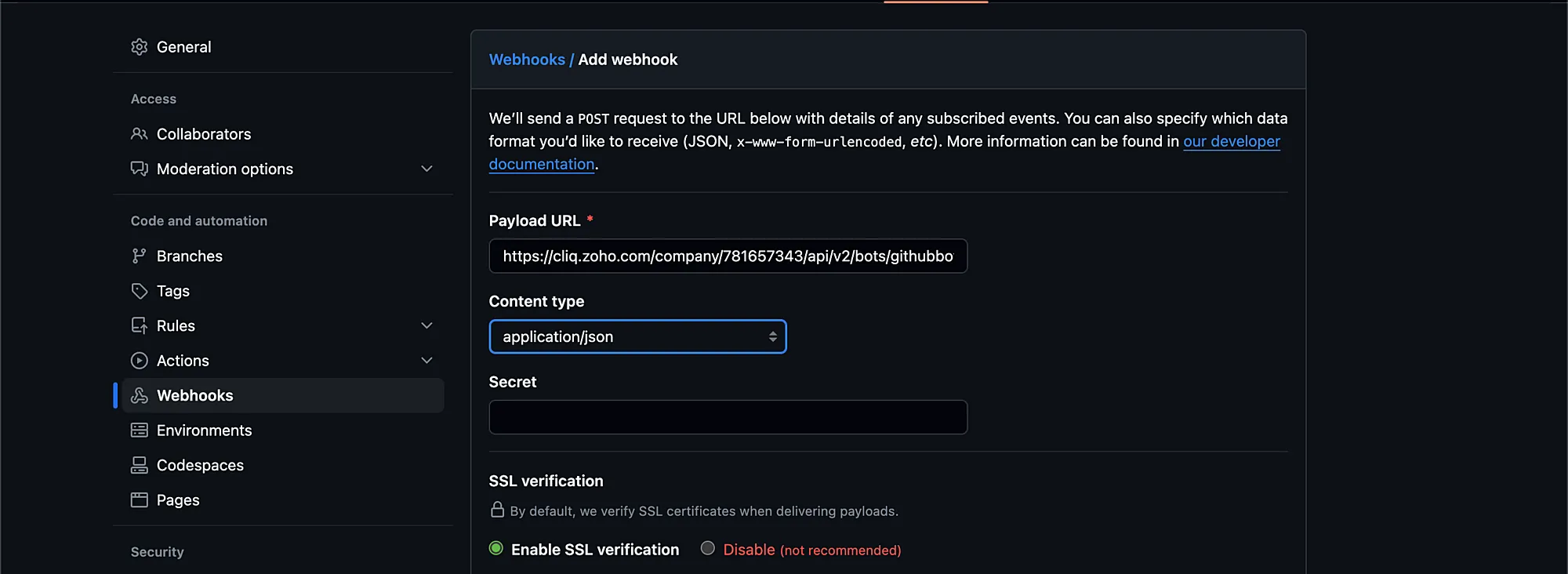Click the Tags label icon
1568x574 pixels.
140,291
